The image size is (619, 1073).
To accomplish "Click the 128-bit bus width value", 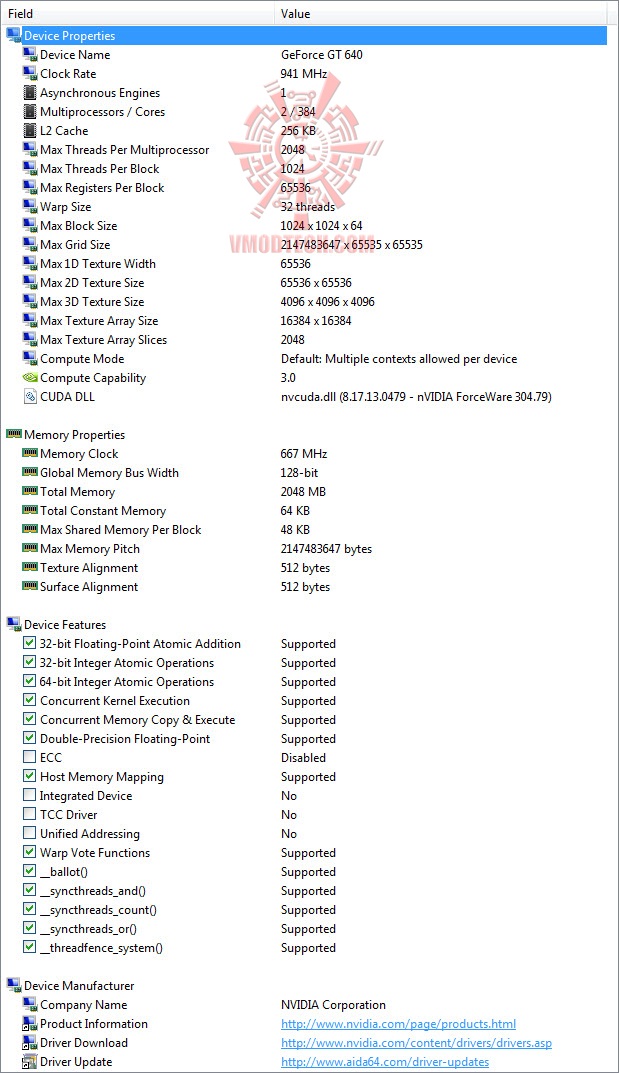I will click(300, 473).
